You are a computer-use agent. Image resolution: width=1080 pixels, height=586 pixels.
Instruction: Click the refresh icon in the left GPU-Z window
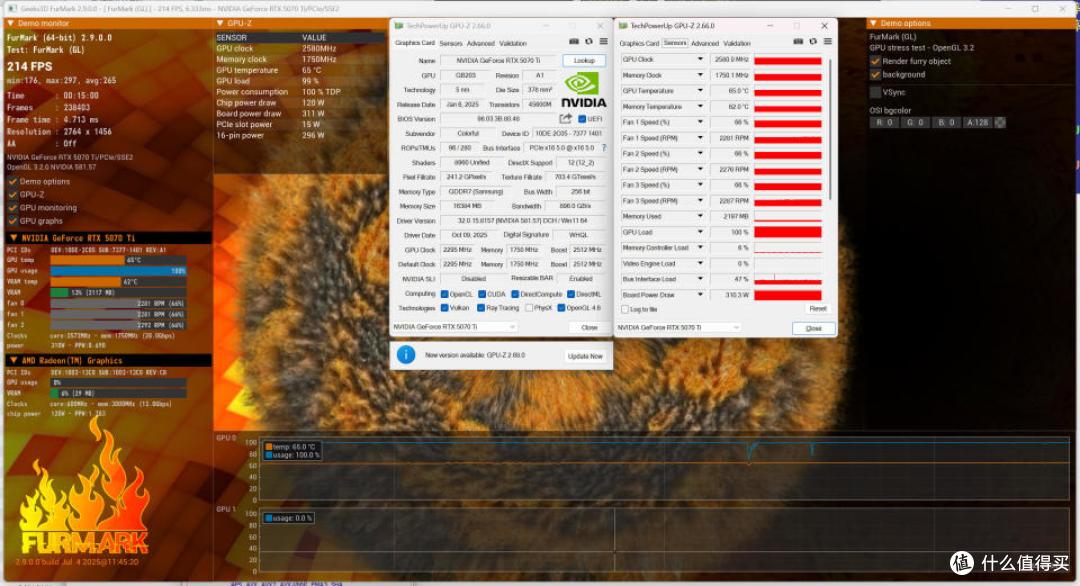[x=589, y=42]
